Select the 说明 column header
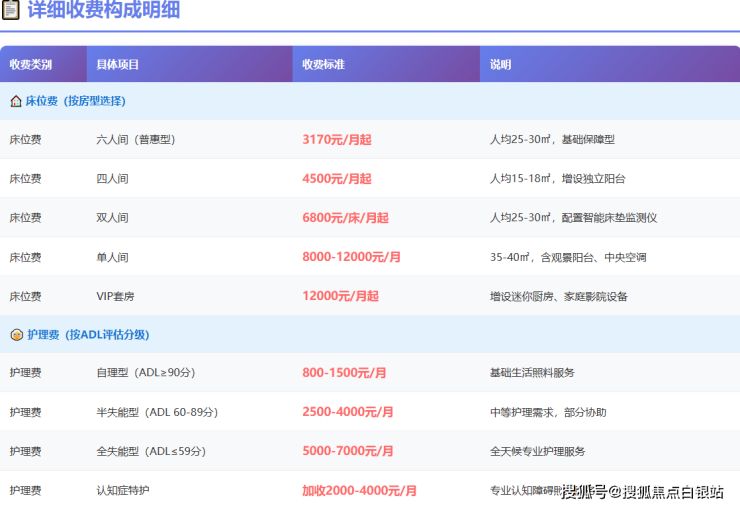Screen dimensions: 740x508 coord(501,64)
